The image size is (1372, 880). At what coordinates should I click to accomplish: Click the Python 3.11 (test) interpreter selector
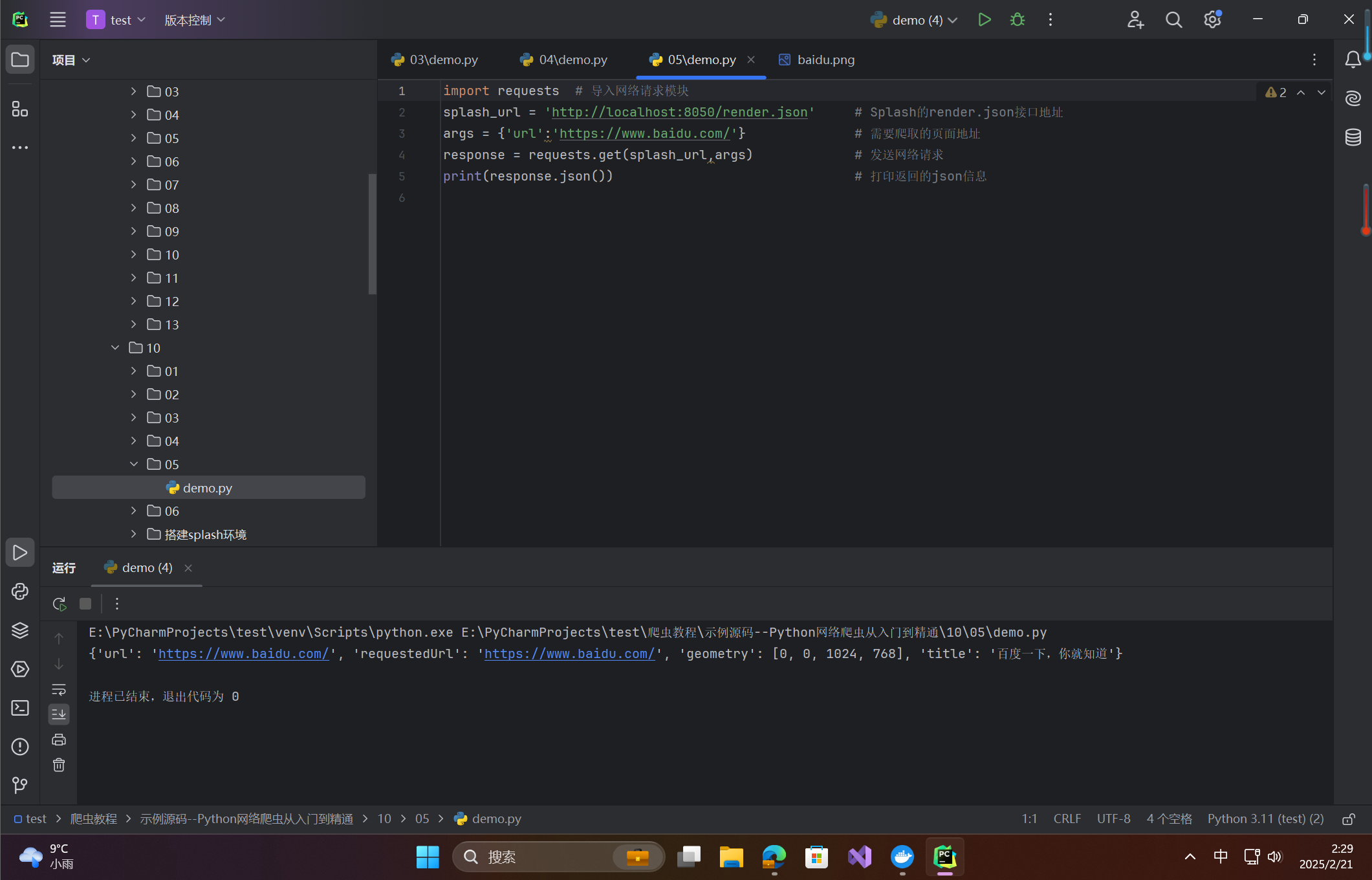click(1265, 819)
